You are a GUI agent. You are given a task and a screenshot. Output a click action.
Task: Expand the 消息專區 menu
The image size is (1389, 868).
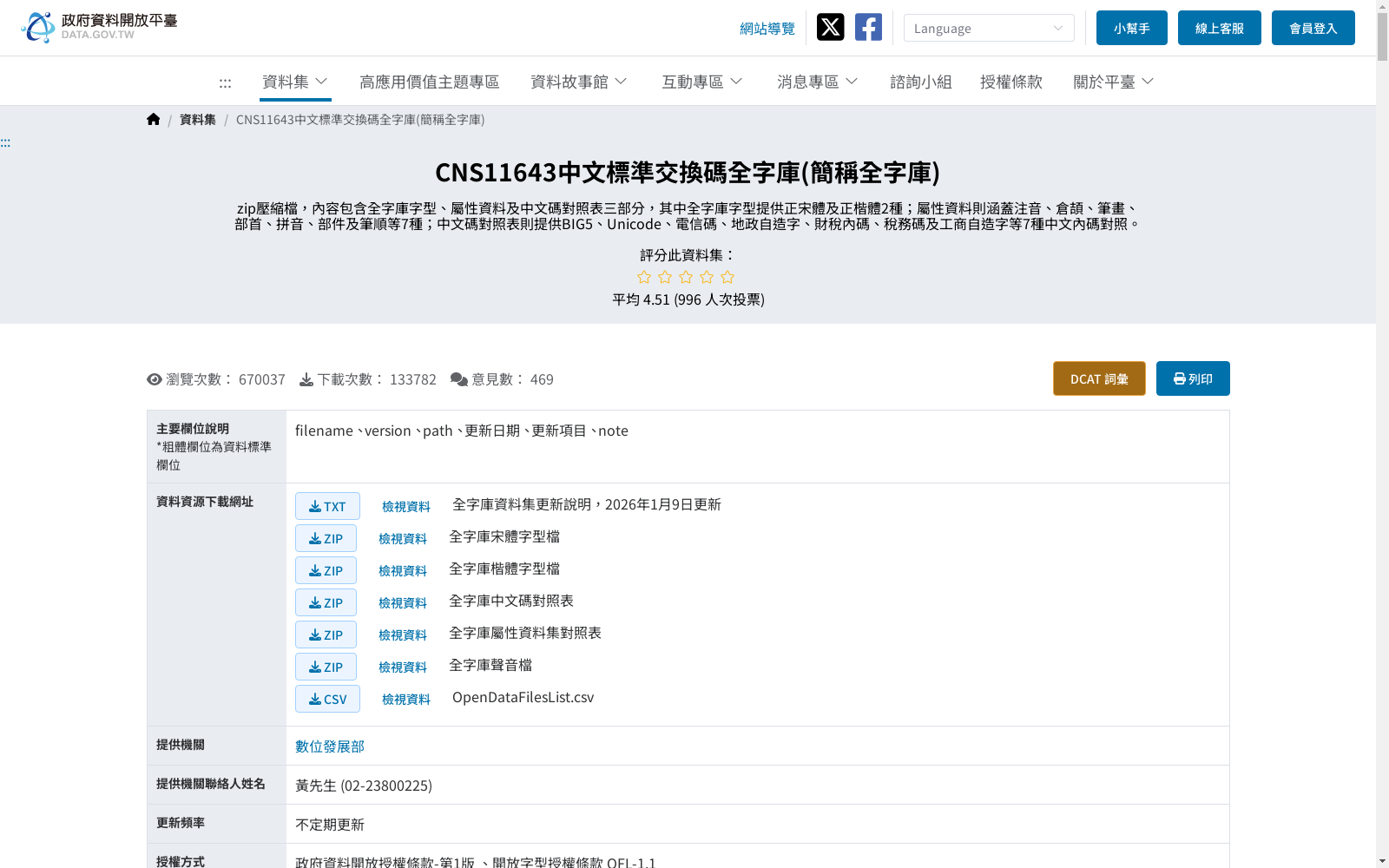(x=817, y=82)
